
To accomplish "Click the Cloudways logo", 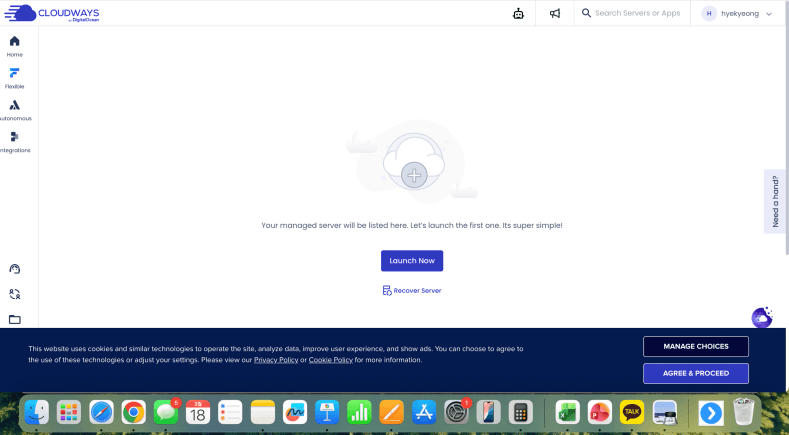I will coord(52,13).
